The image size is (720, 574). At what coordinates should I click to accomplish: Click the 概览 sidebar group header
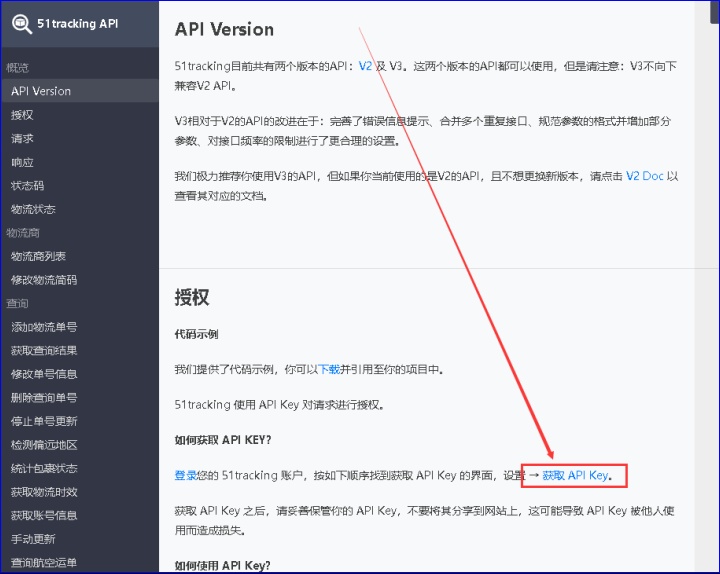coord(17,68)
